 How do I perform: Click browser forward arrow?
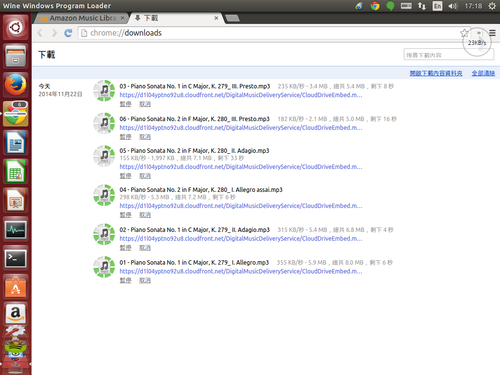point(54,33)
